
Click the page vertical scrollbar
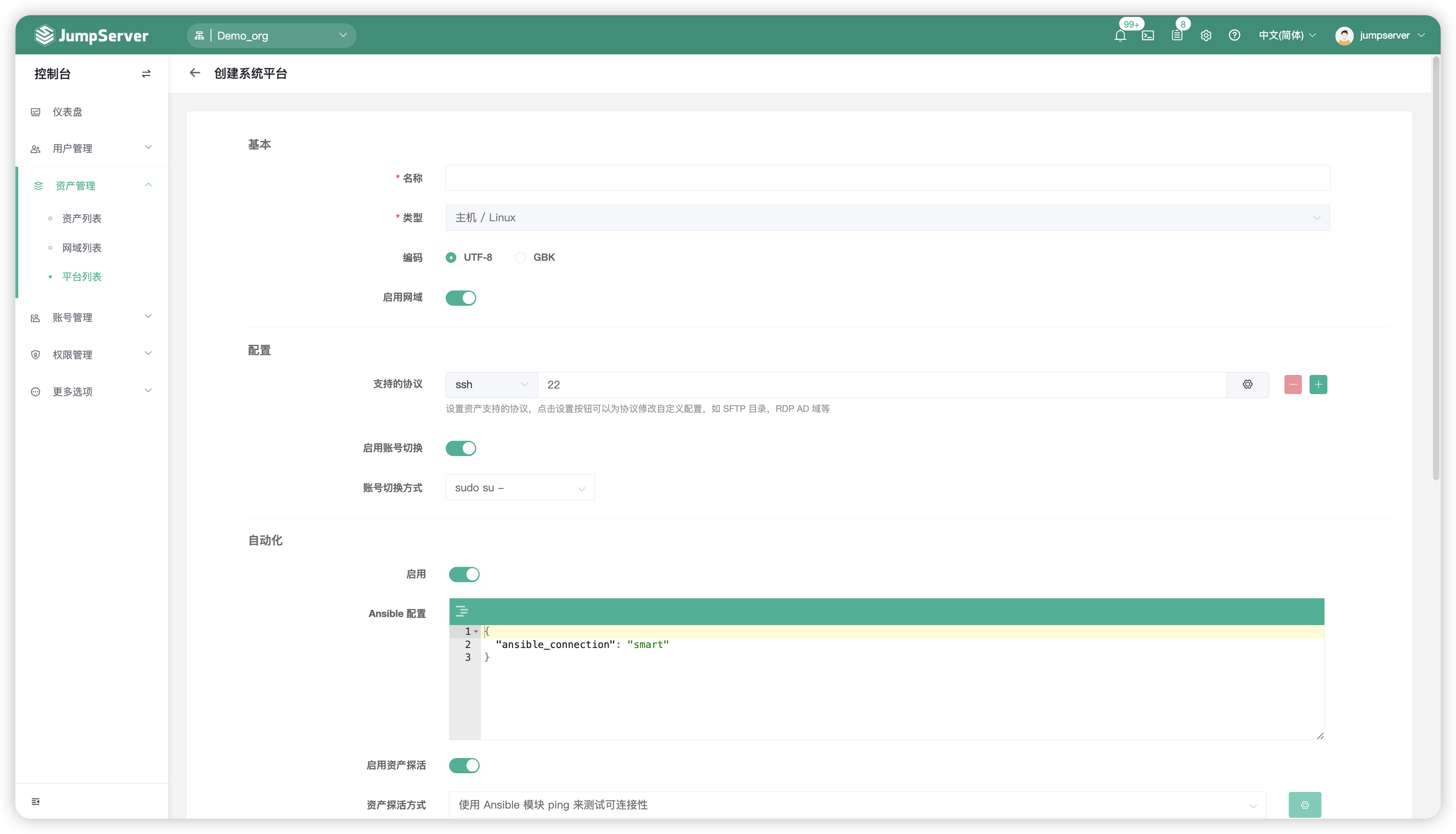[x=1436, y=268]
